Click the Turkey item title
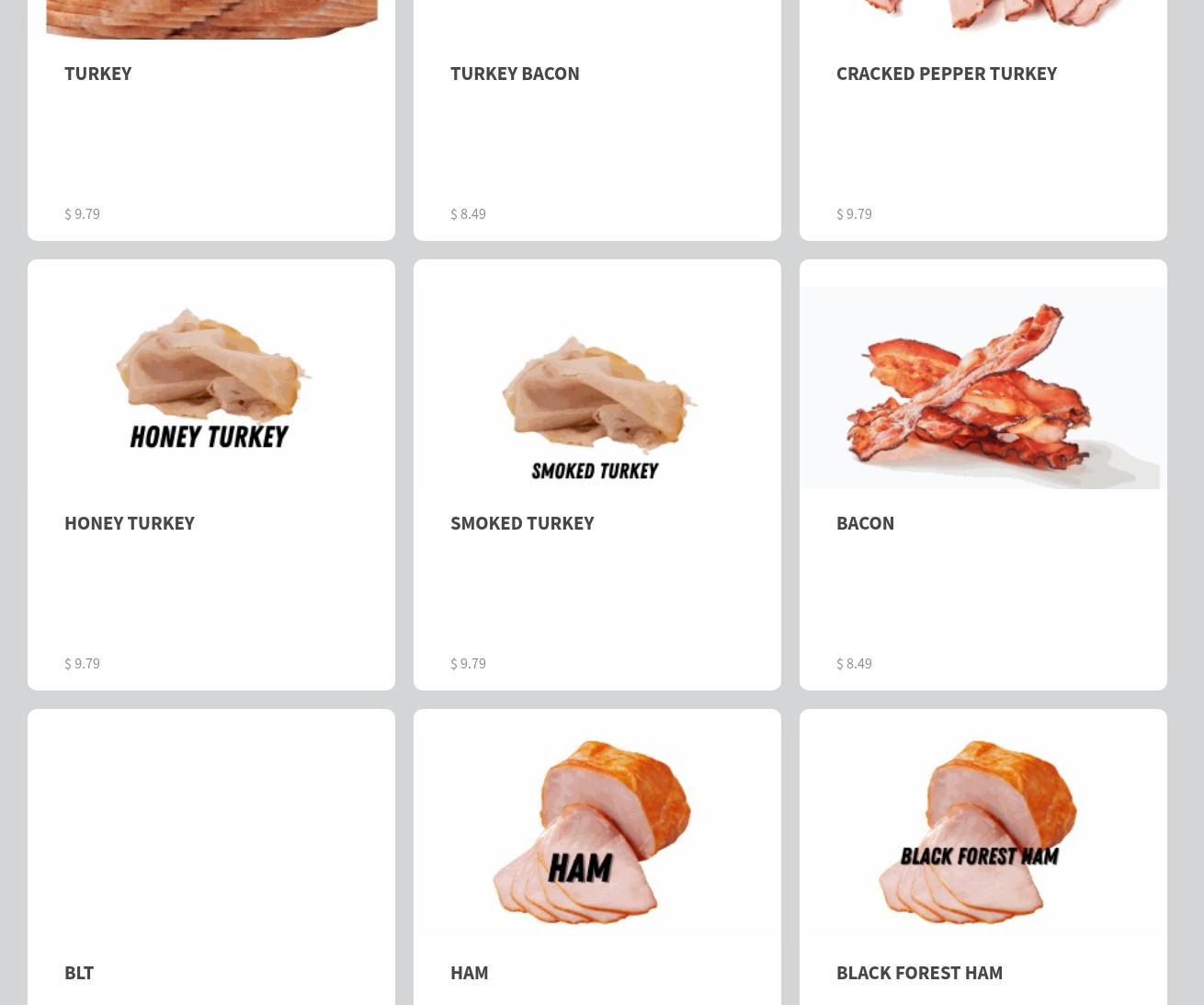1204x1005 pixels. click(x=98, y=73)
